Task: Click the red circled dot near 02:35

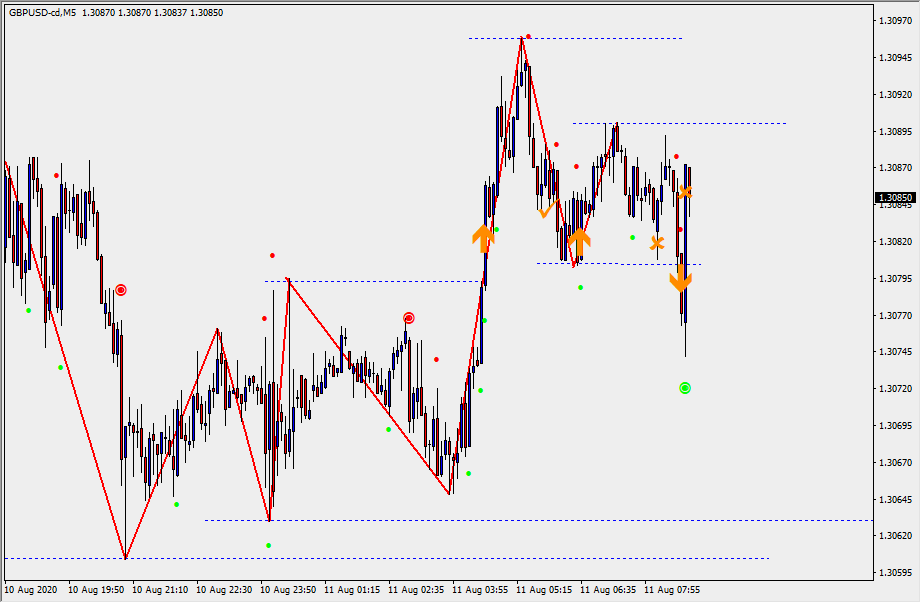Action: [408, 318]
